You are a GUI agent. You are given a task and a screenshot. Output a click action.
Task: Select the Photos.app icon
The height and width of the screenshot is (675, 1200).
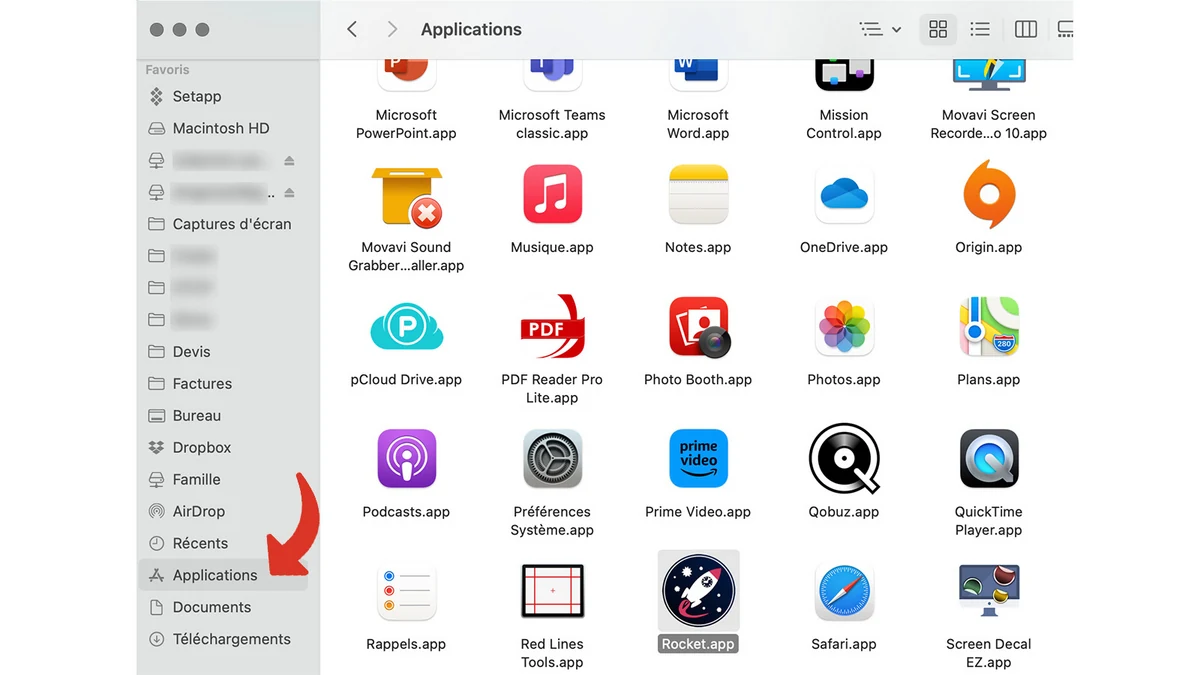tap(844, 326)
